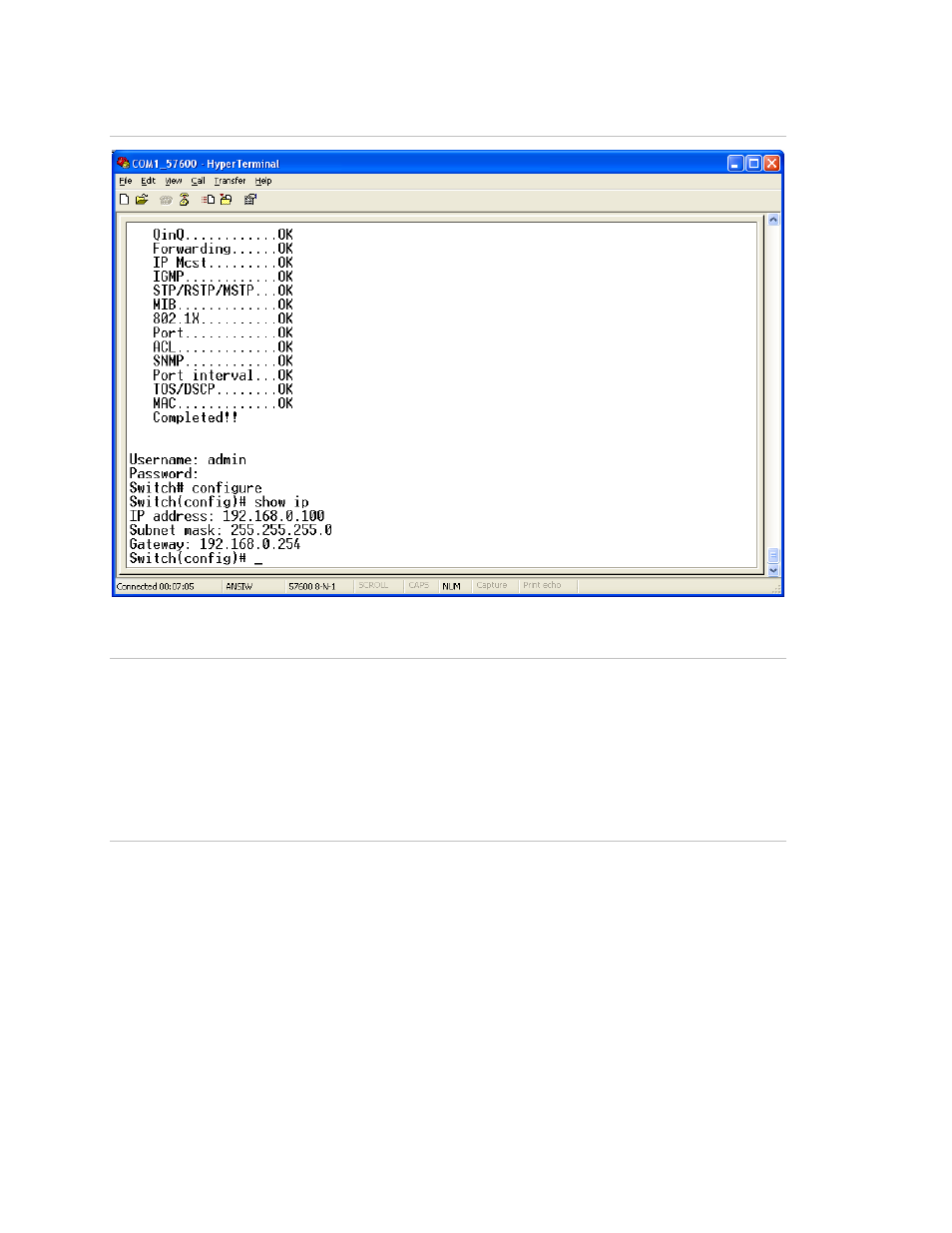
Task: Close the HyperTerminal window
Action: [771, 164]
